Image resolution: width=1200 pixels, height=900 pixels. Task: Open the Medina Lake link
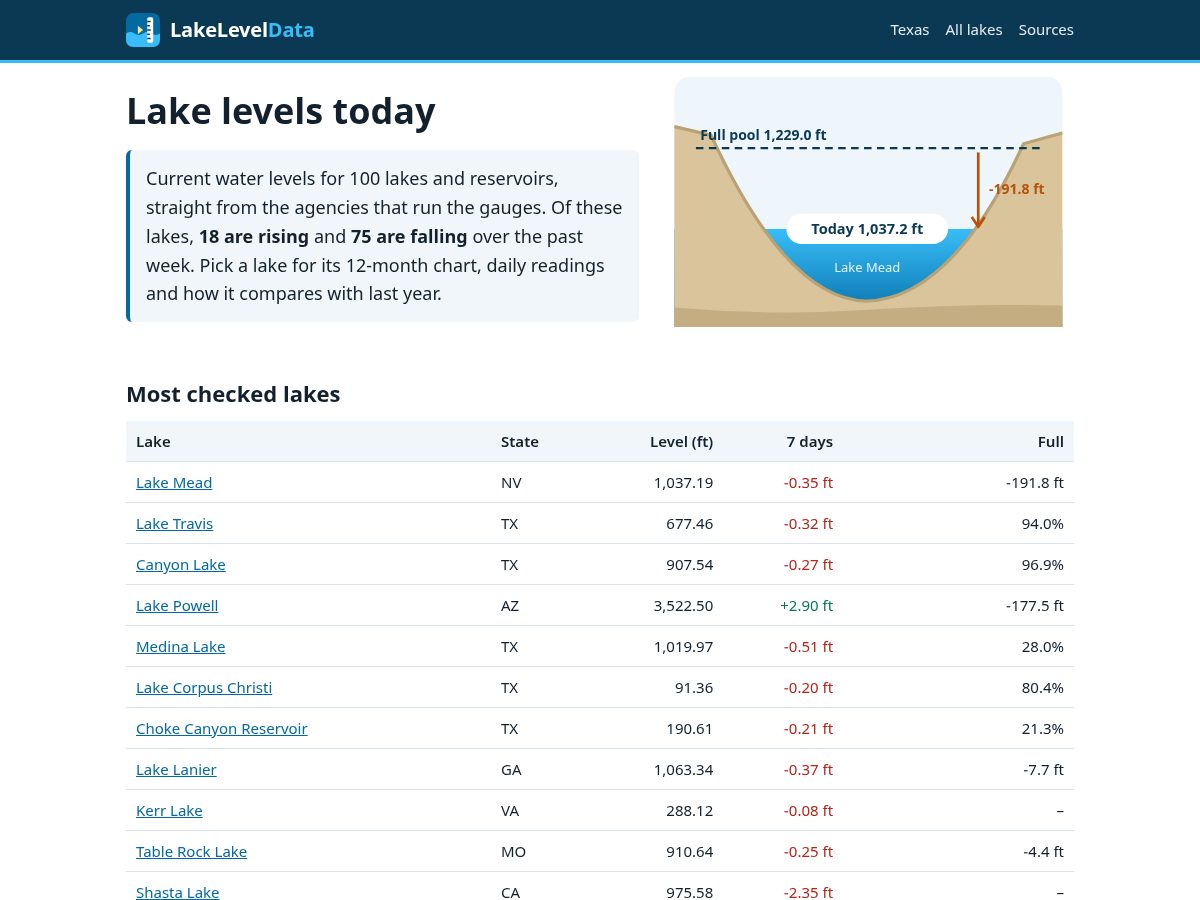(x=181, y=646)
